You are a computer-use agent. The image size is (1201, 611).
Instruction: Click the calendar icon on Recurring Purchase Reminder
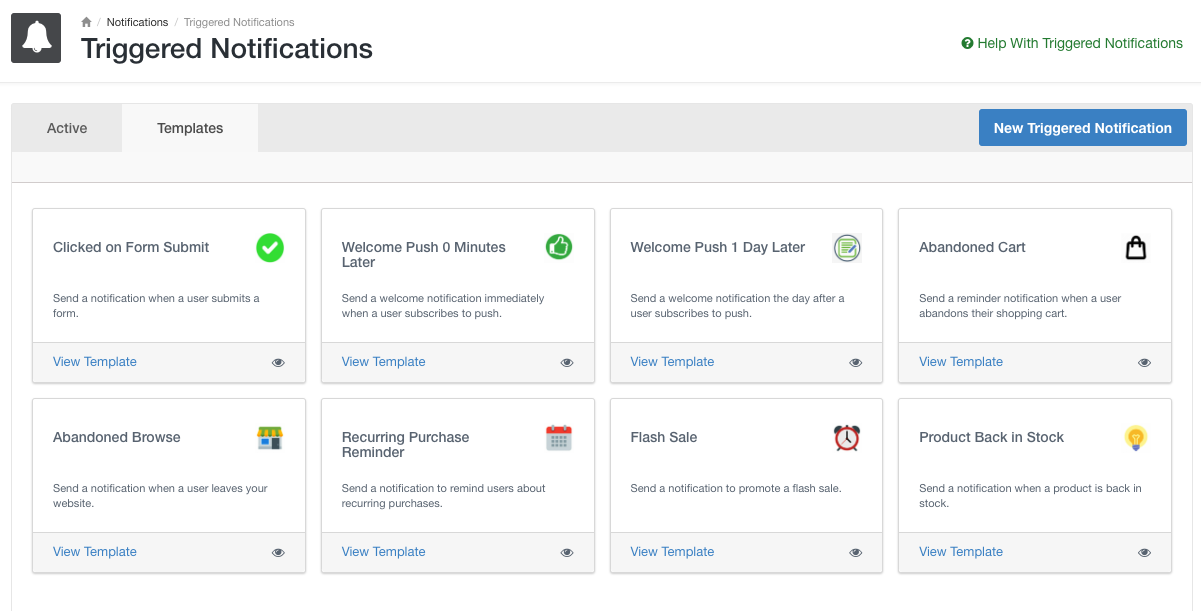558,437
